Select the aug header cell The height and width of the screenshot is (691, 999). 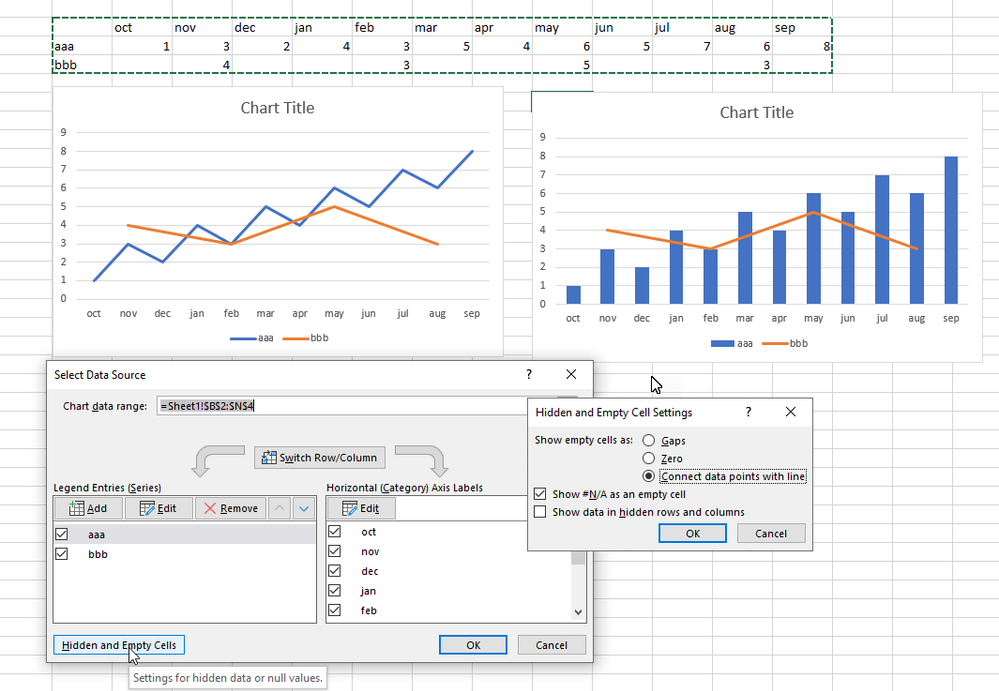742,27
